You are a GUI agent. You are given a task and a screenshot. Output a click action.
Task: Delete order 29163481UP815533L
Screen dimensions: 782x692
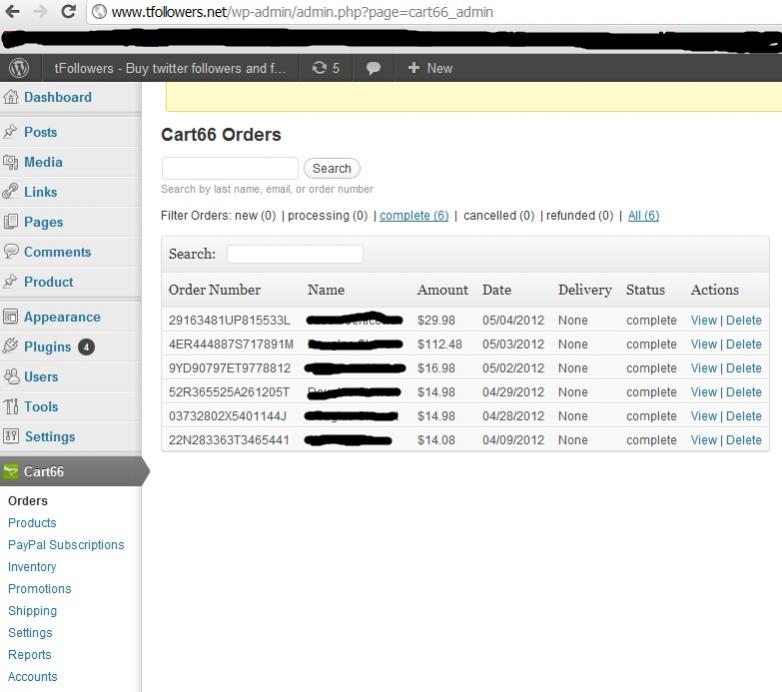pos(744,320)
